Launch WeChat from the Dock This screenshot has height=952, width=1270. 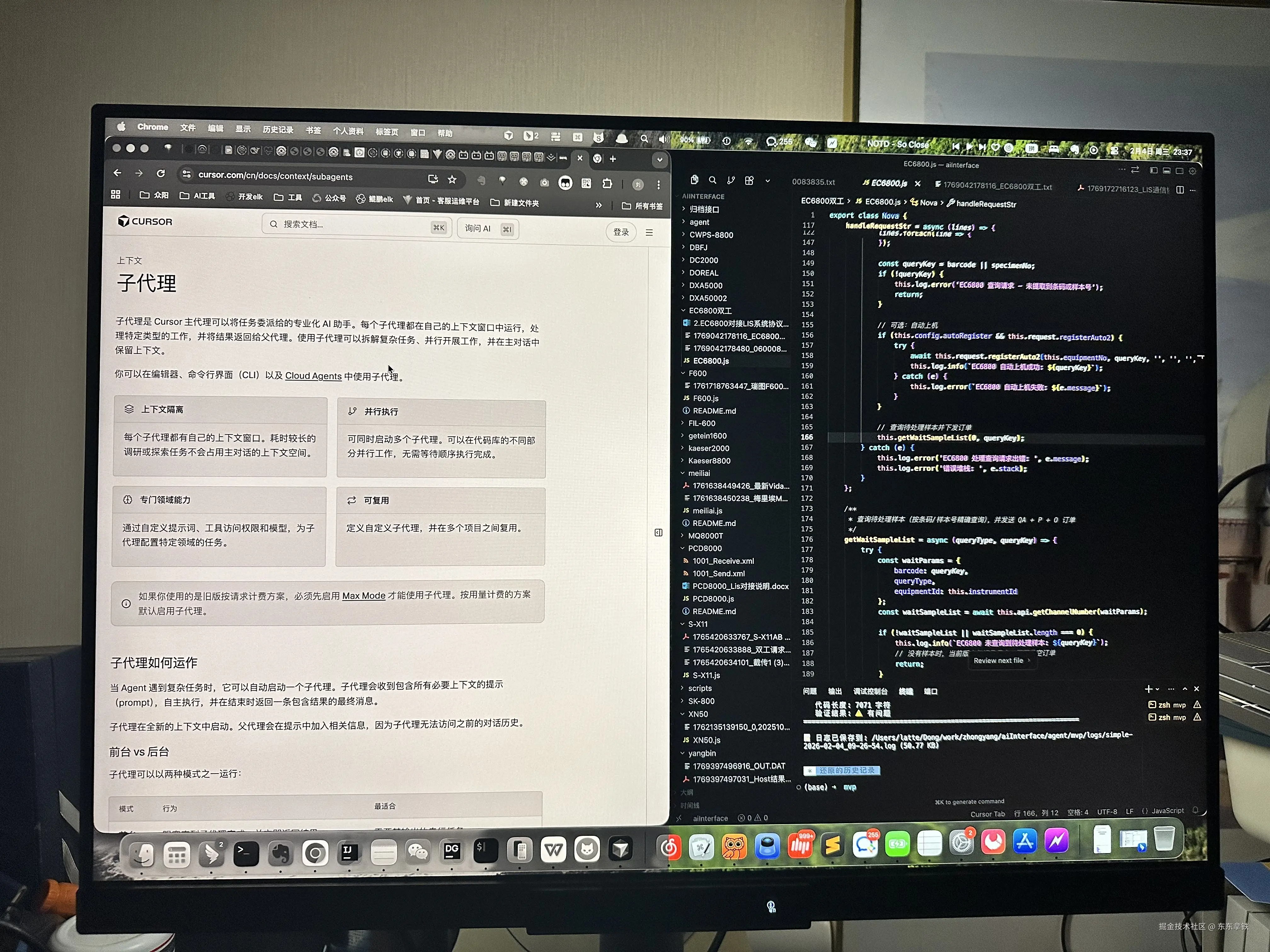point(418,852)
